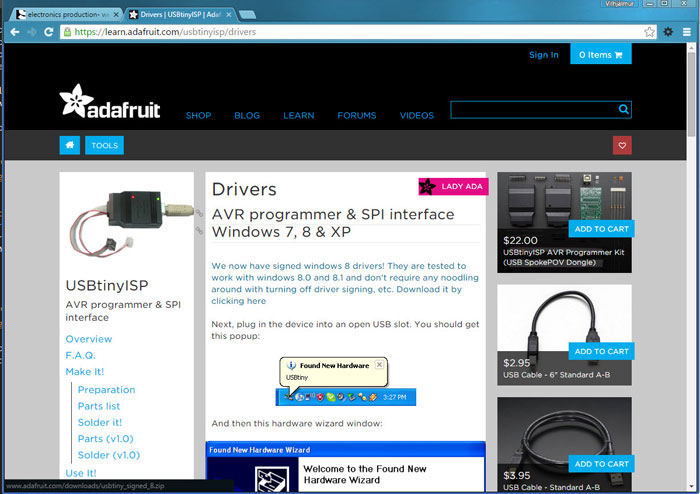
Task: Open the Chrome hamburger menu
Action: pos(687,32)
